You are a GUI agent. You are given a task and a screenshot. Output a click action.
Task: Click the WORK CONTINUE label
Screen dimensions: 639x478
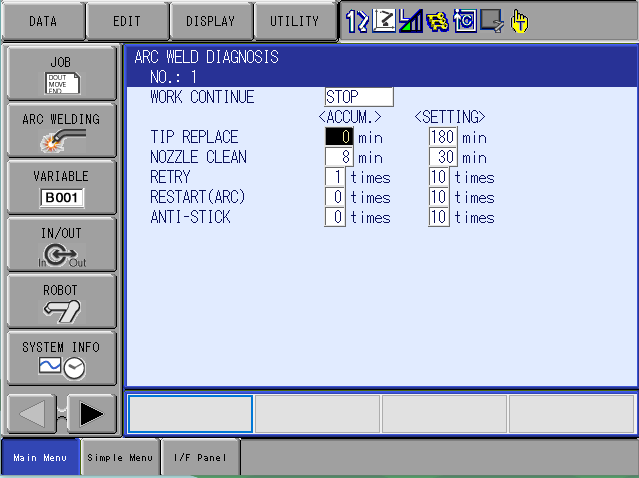pos(203,97)
